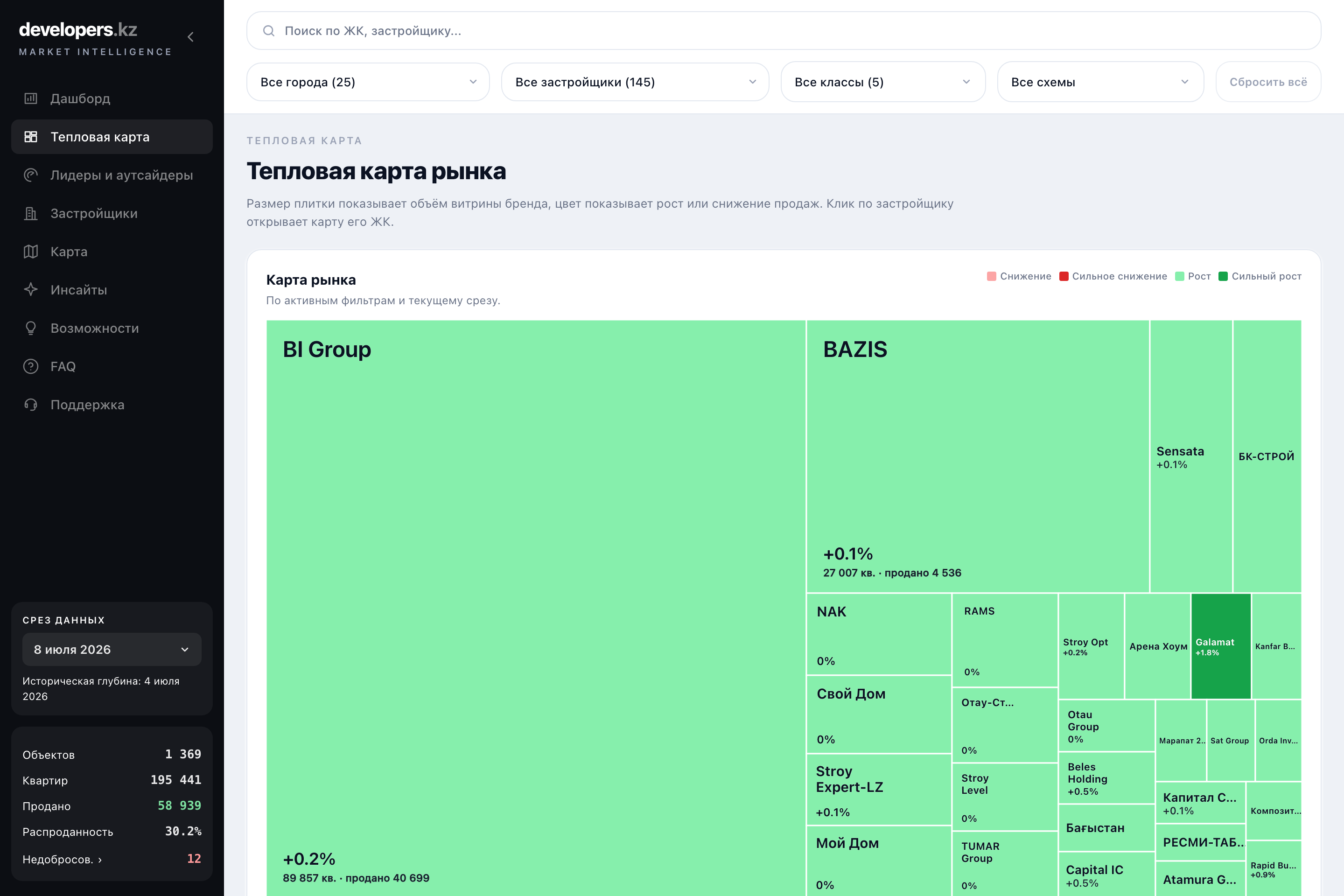Click the search magnifier icon

(269, 31)
